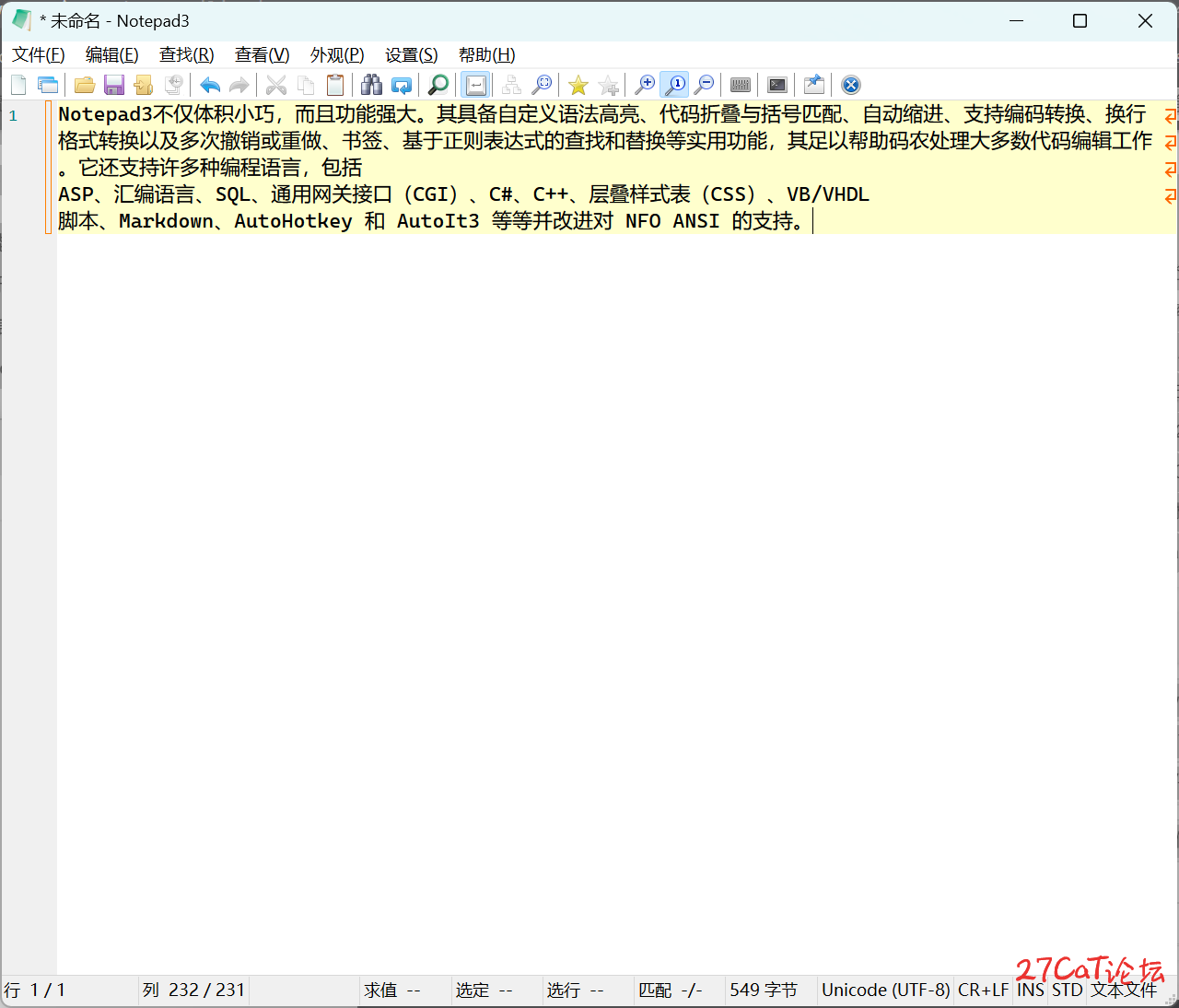The height and width of the screenshot is (1008, 1179).
Task: Click the blue circle X exit icon
Action: 851,86
